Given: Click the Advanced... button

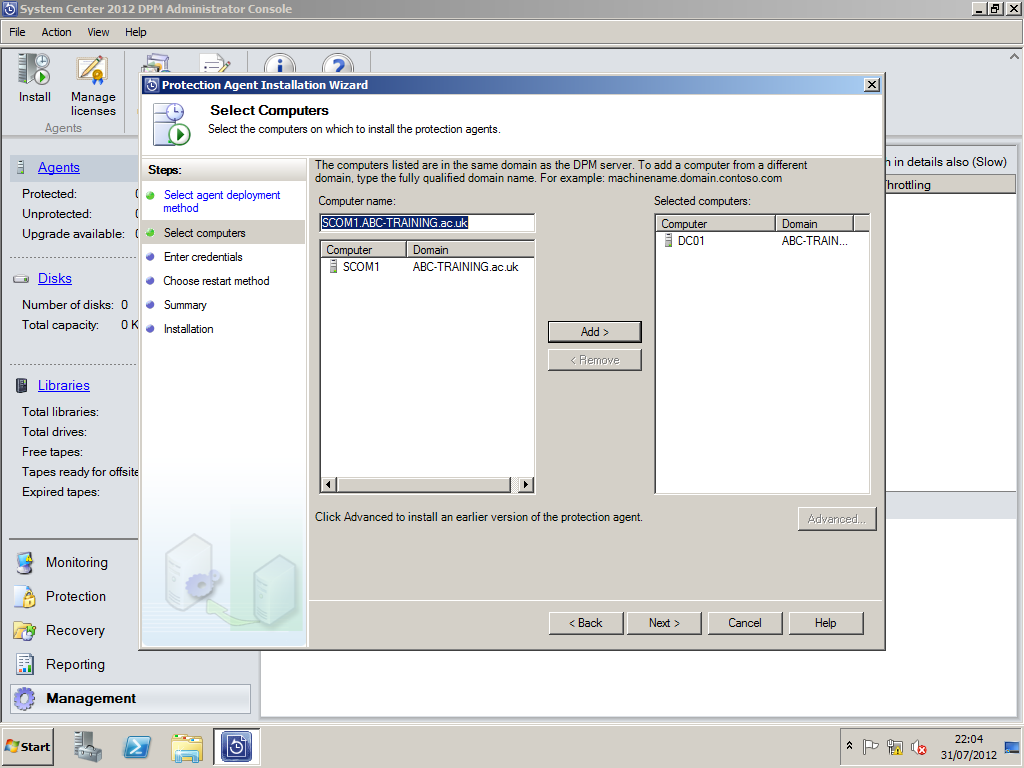Looking at the screenshot, I should pyautogui.click(x=837, y=519).
